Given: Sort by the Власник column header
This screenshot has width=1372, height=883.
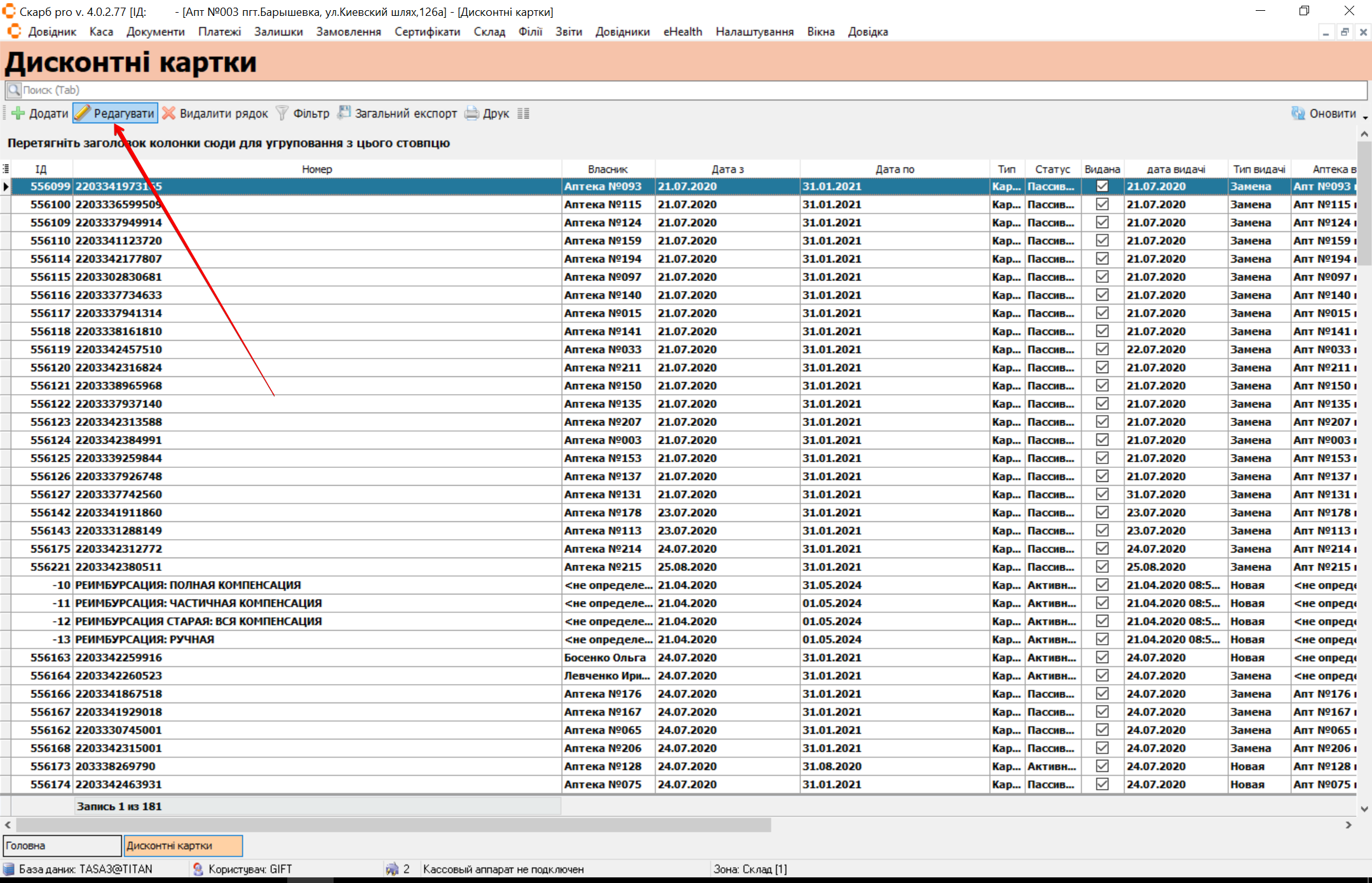Looking at the screenshot, I should coord(608,169).
